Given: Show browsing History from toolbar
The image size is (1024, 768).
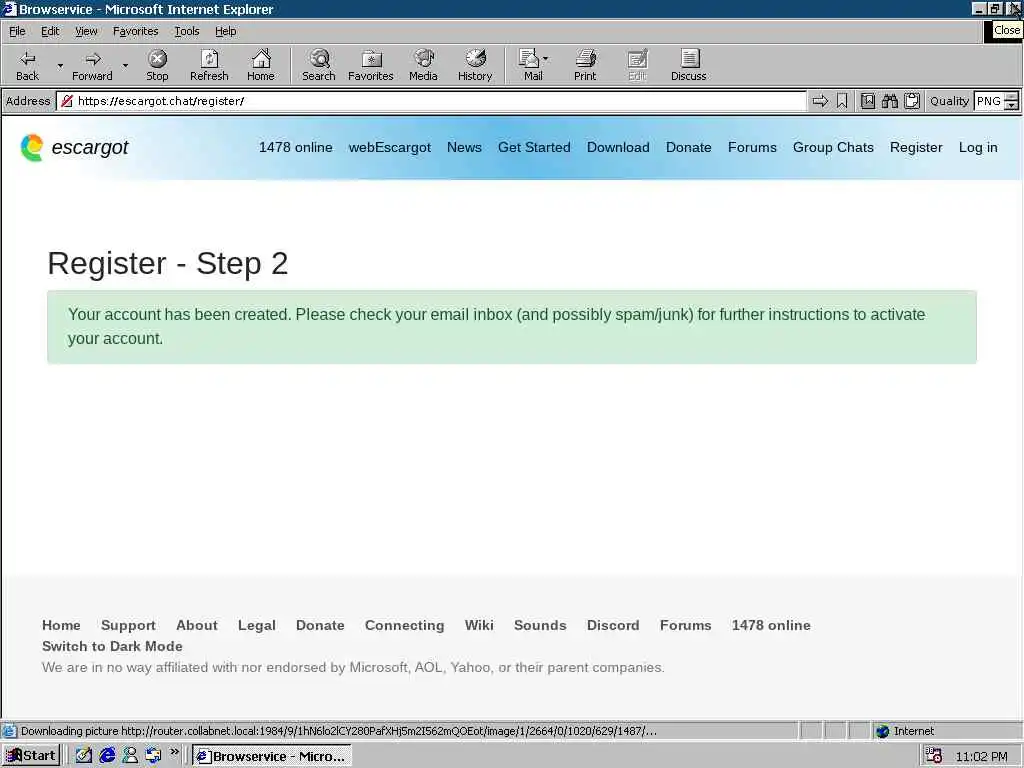Looking at the screenshot, I should [x=475, y=65].
